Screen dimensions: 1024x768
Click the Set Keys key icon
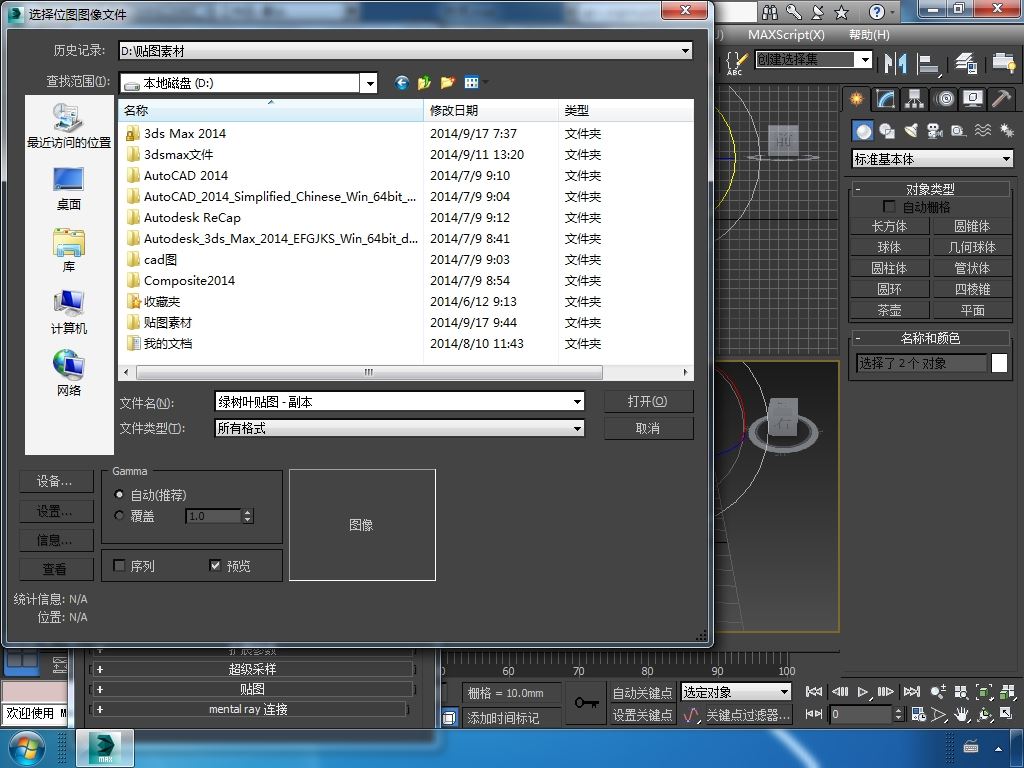coord(586,703)
